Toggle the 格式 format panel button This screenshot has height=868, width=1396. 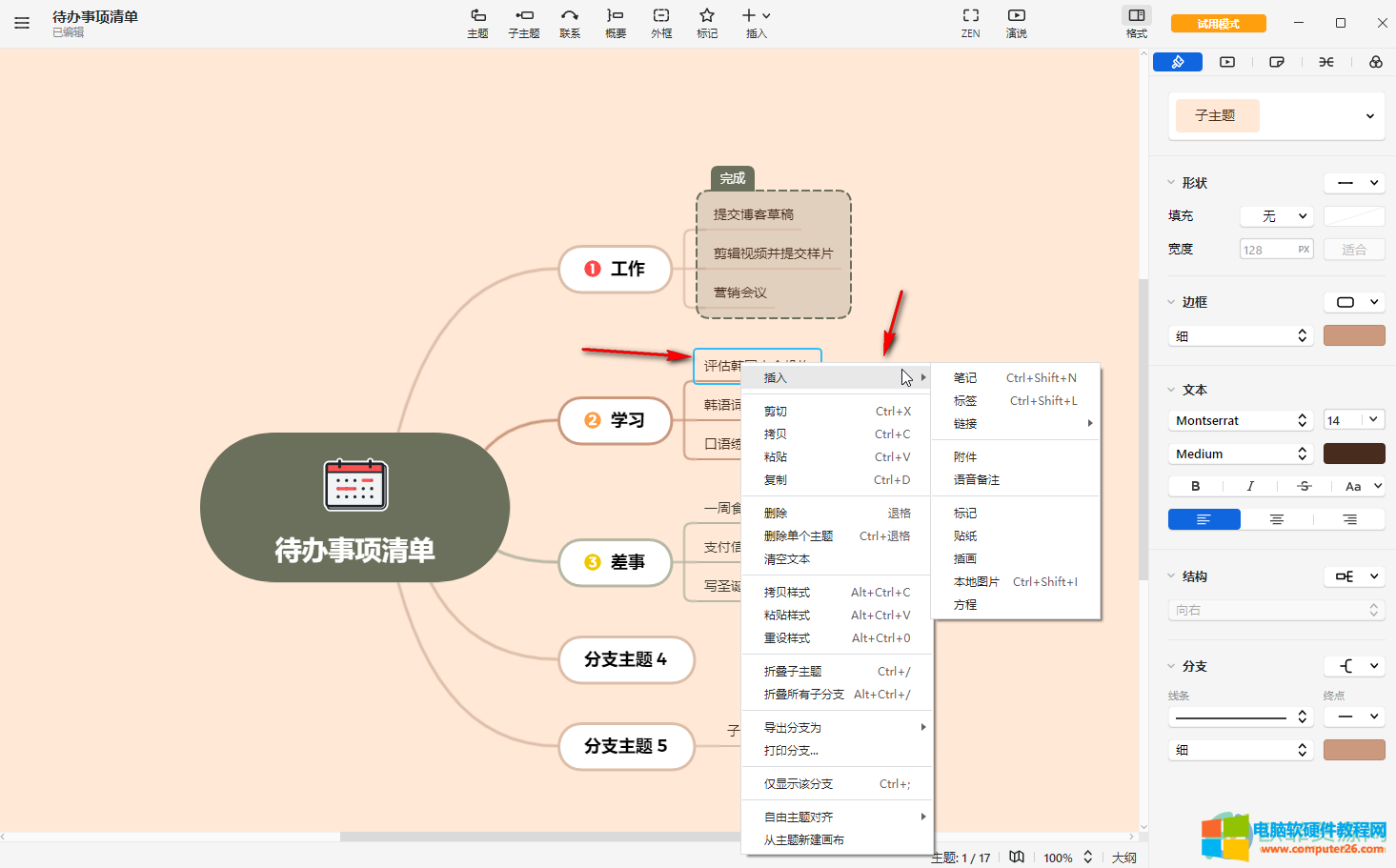[1137, 23]
